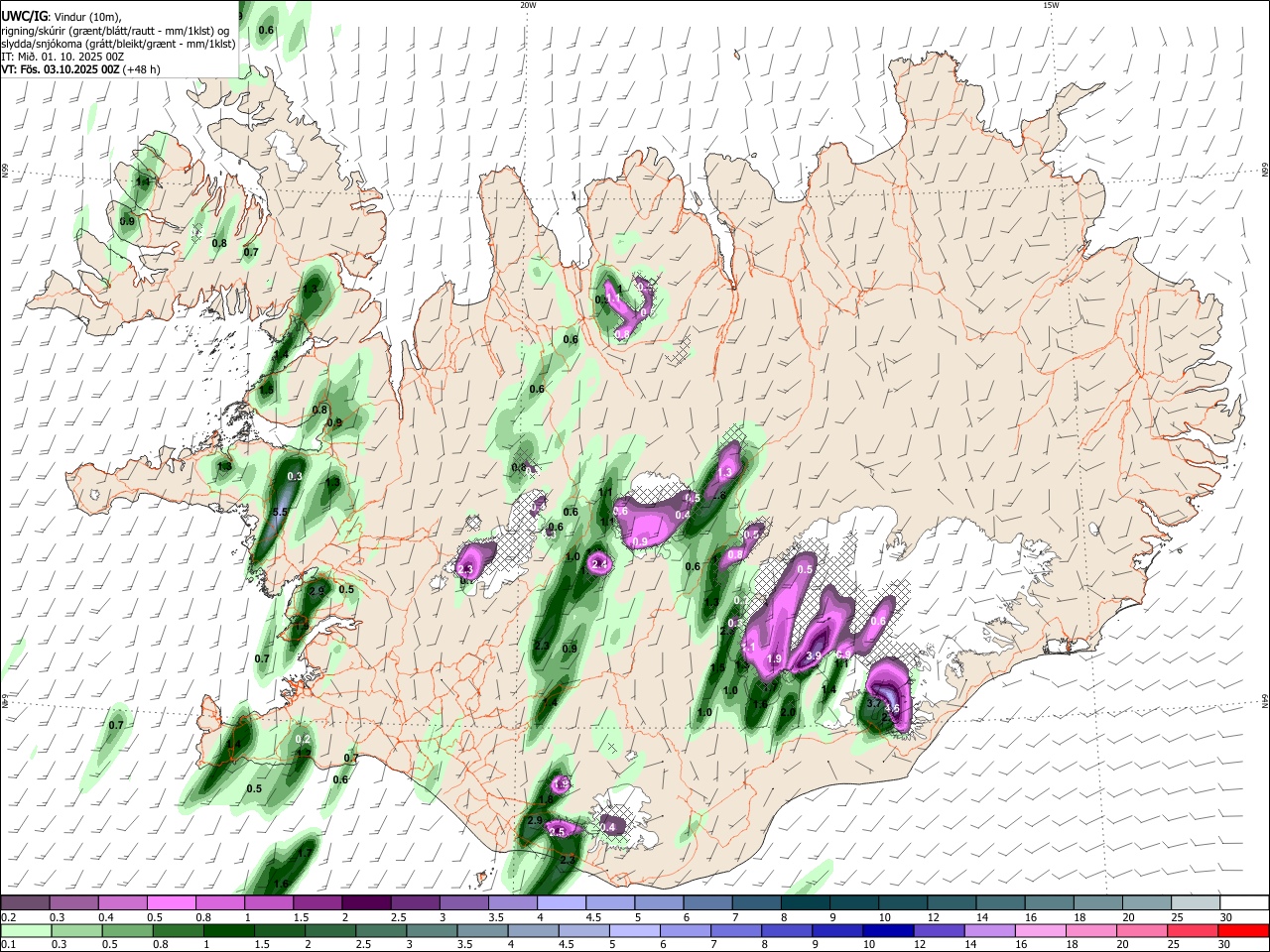Select the violet swatch labeled 12 in rain legend

click(939, 930)
